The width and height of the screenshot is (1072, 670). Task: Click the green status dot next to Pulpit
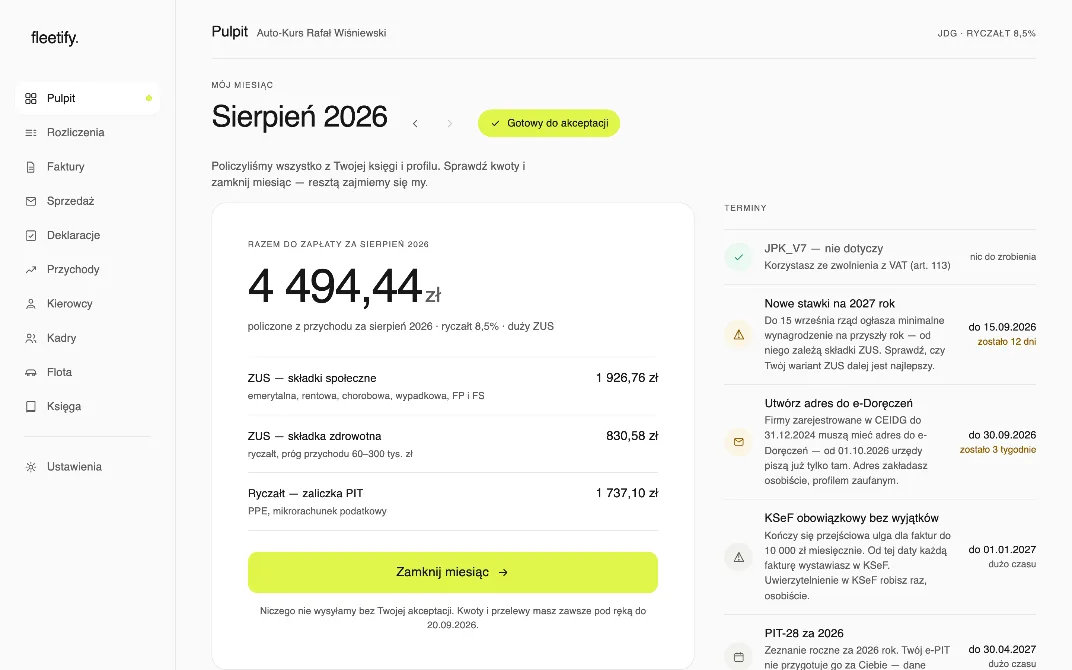149,98
